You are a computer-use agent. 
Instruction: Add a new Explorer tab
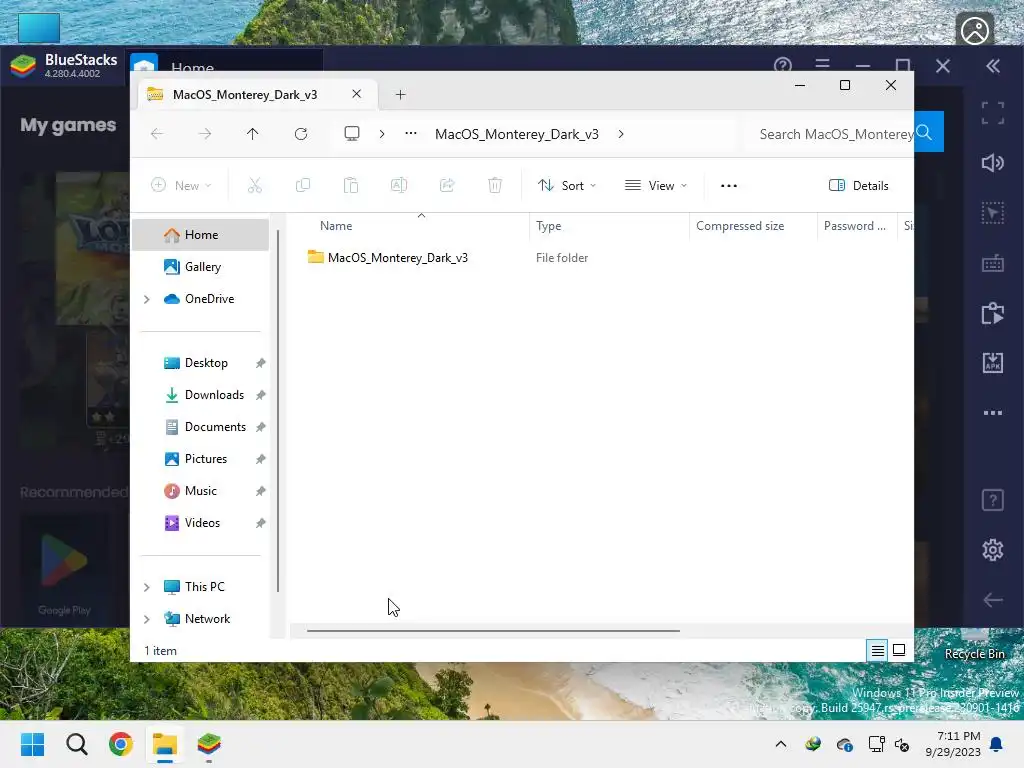coord(400,95)
